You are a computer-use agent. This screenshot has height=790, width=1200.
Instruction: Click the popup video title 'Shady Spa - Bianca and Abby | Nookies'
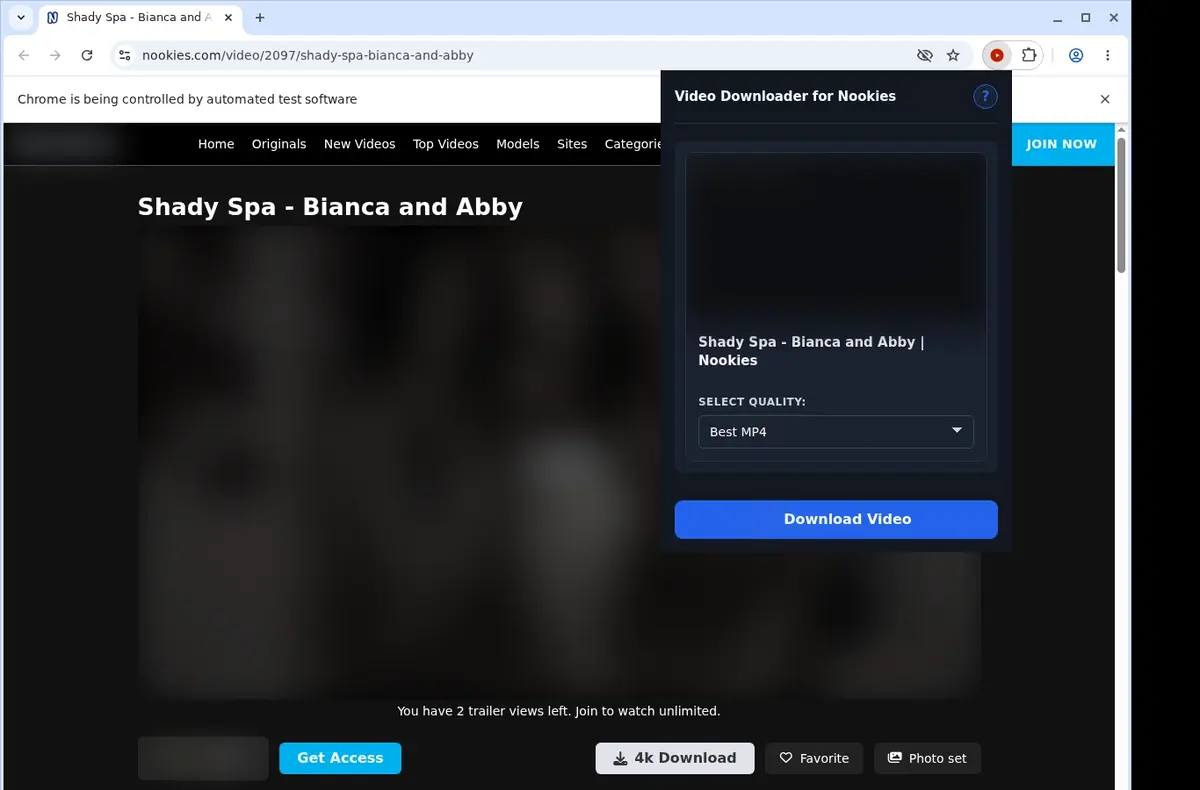tap(811, 351)
